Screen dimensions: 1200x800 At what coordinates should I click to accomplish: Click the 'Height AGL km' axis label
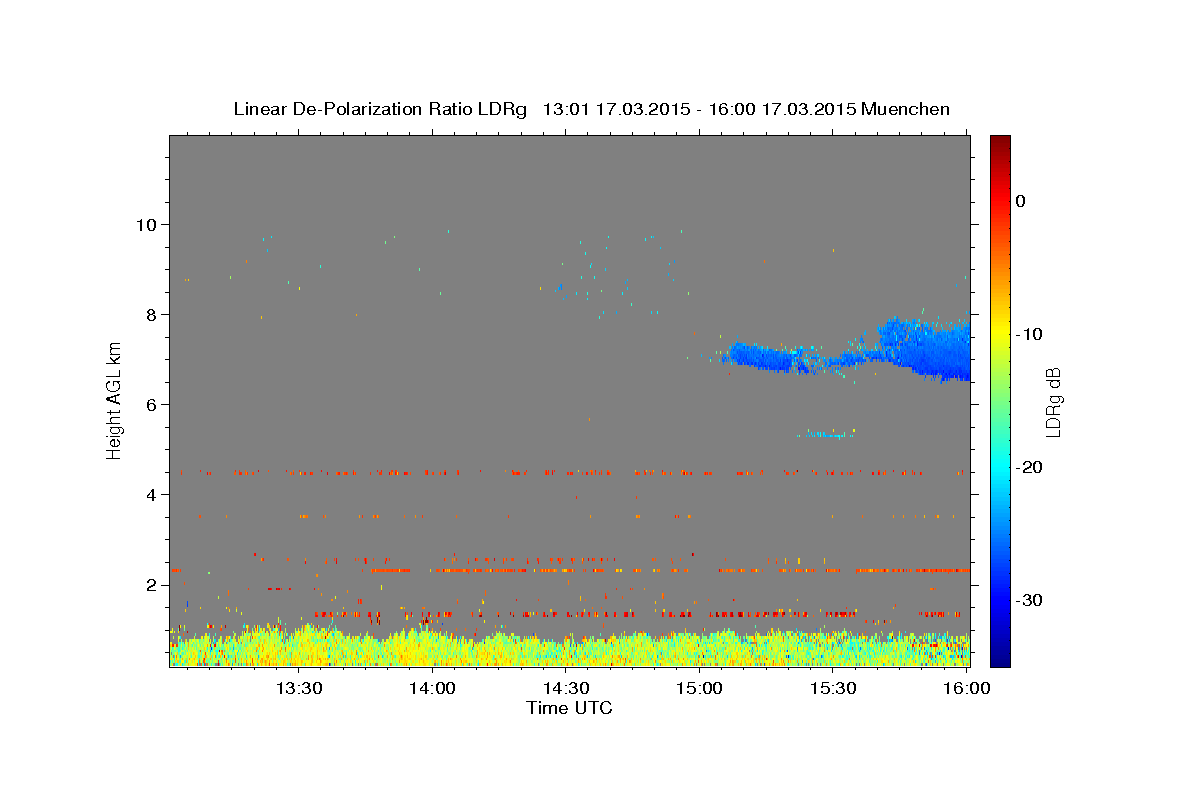[x=115, y=400]
